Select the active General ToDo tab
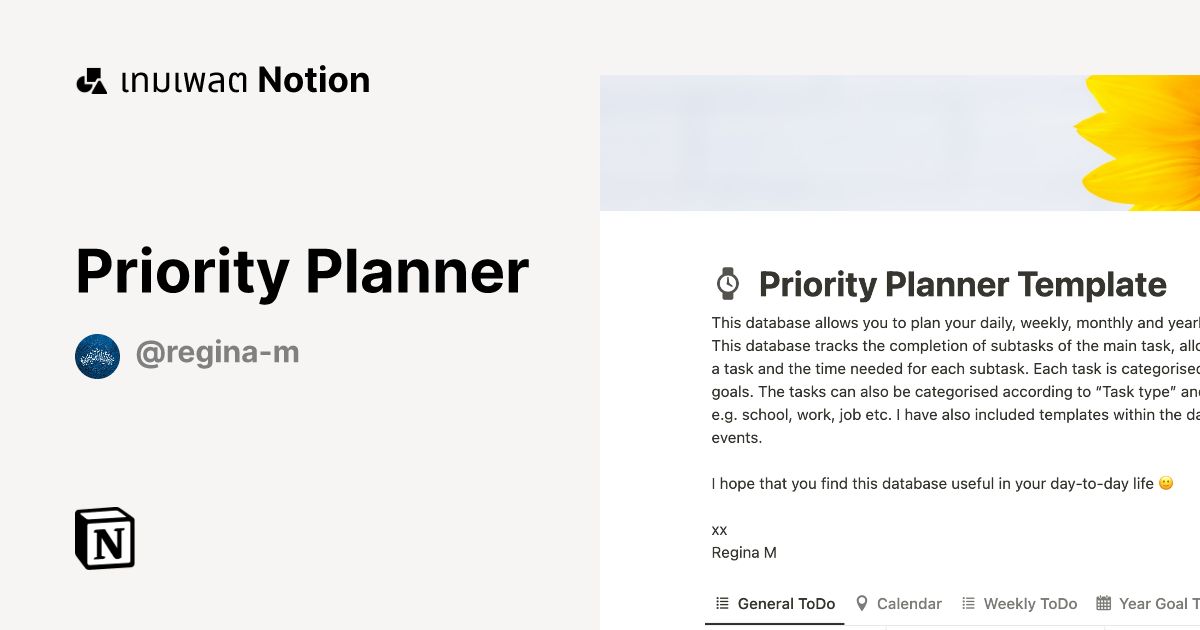1200x630 pixels. [785, 603]
